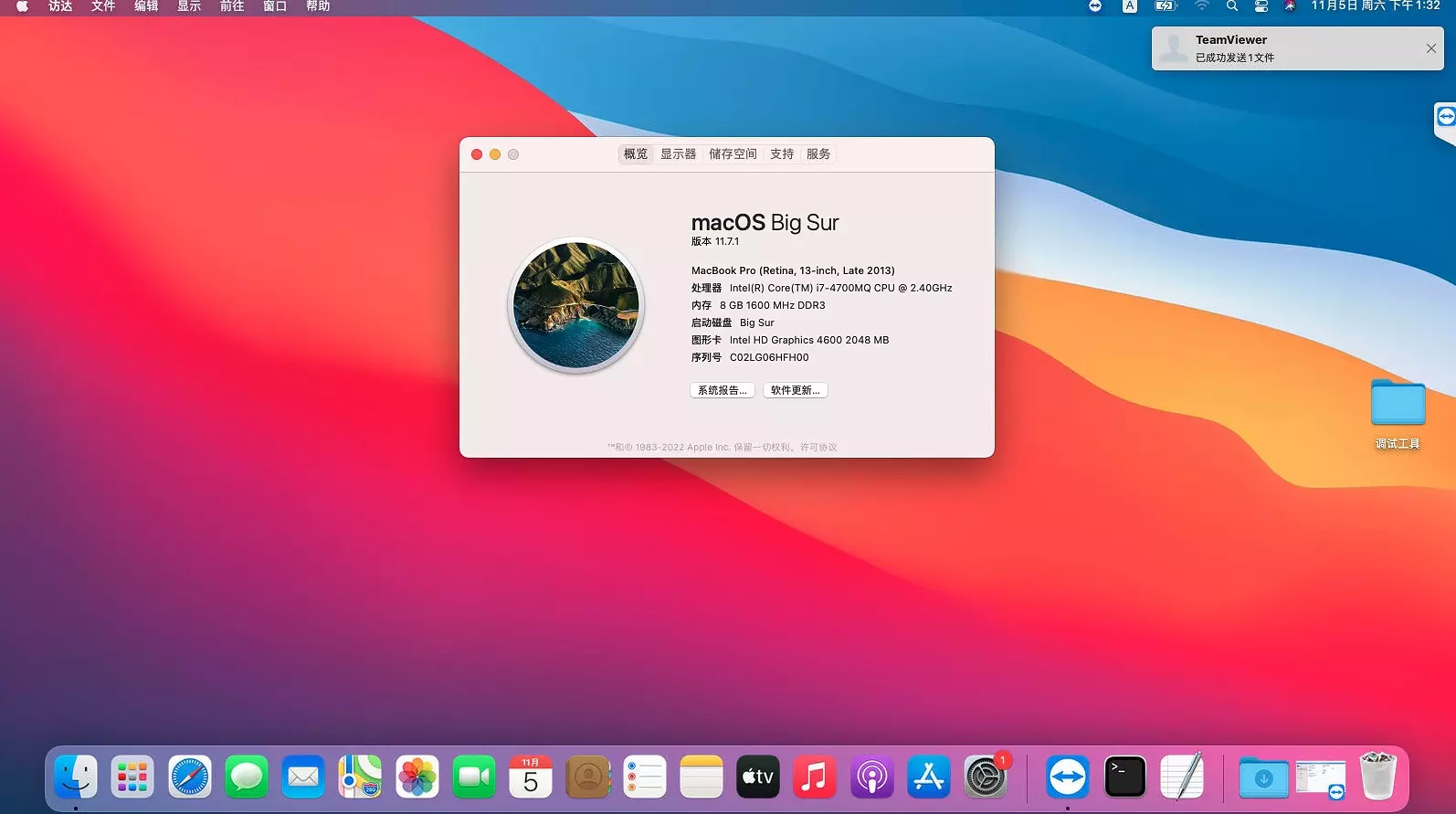The width and height of the screenshot is (1456, 814).
Task: Dismiss the TeamViewer notification
Action: point(1431,48)
